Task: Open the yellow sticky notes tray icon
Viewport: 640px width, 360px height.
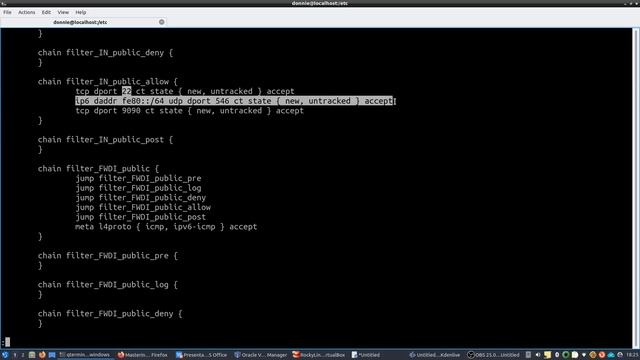Action: [x=547, y=355]
